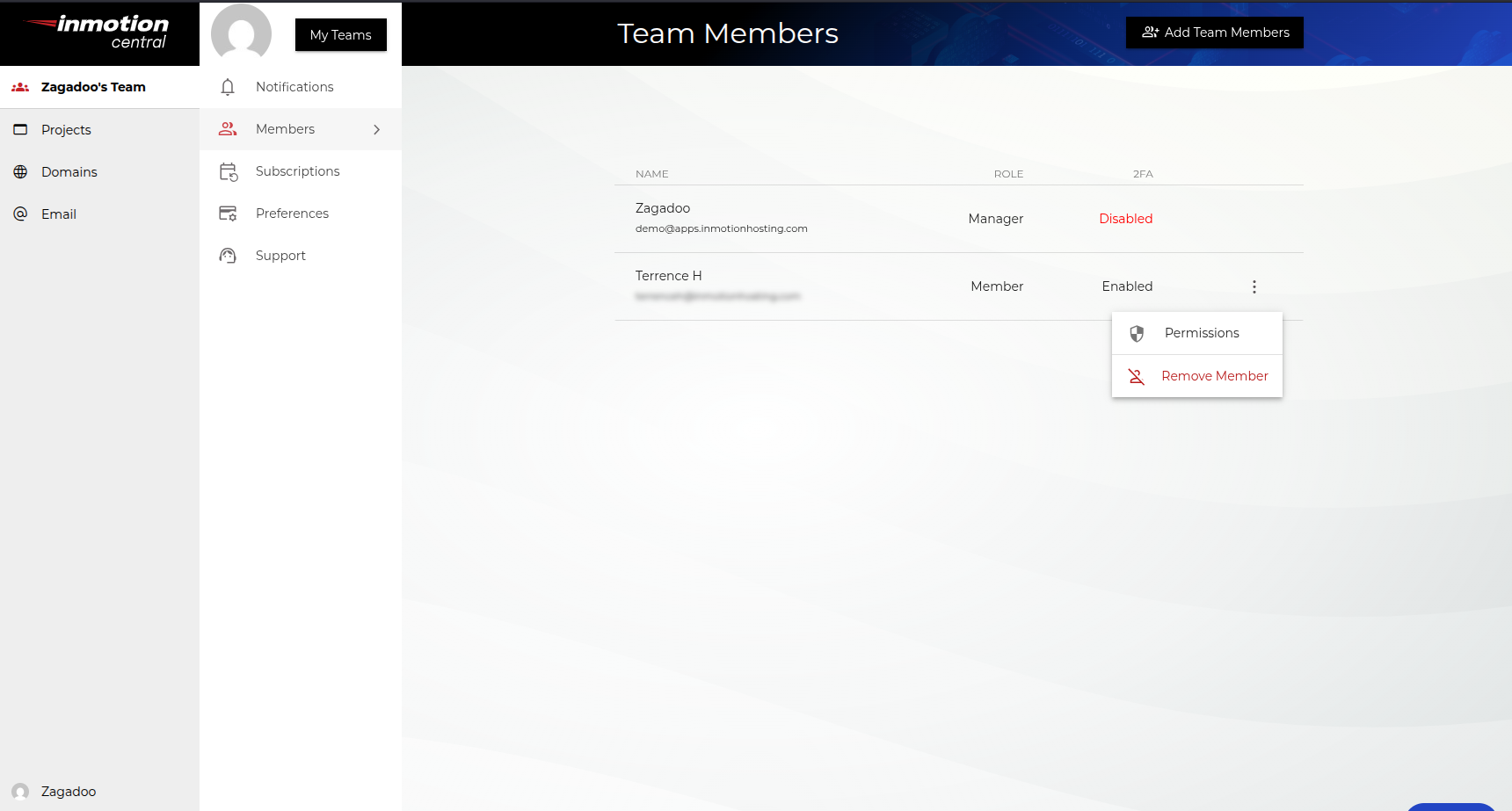Click the My Teams button
Image resolution: width=1512 pixels, height=811 pixels.
point(340,34)
